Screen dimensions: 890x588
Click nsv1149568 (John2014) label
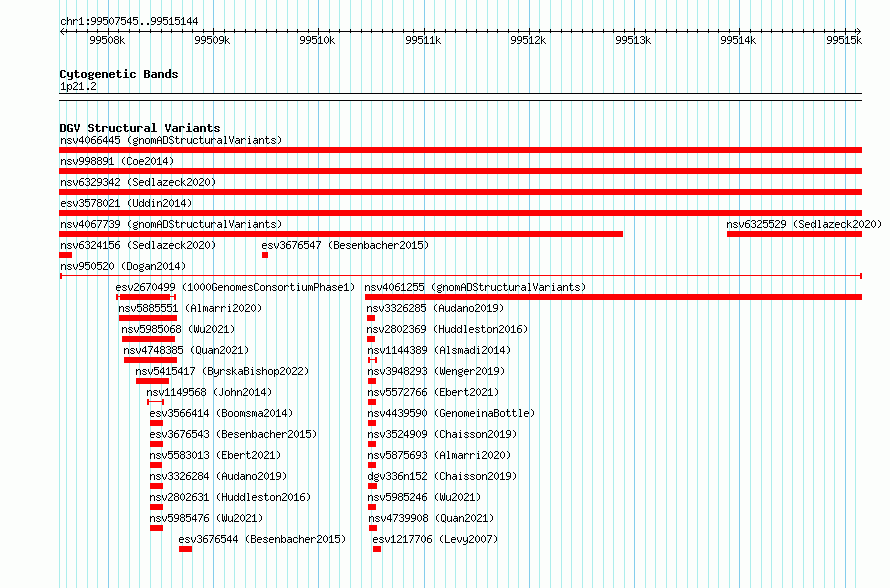pyautogui.click(x=209, y=392)
